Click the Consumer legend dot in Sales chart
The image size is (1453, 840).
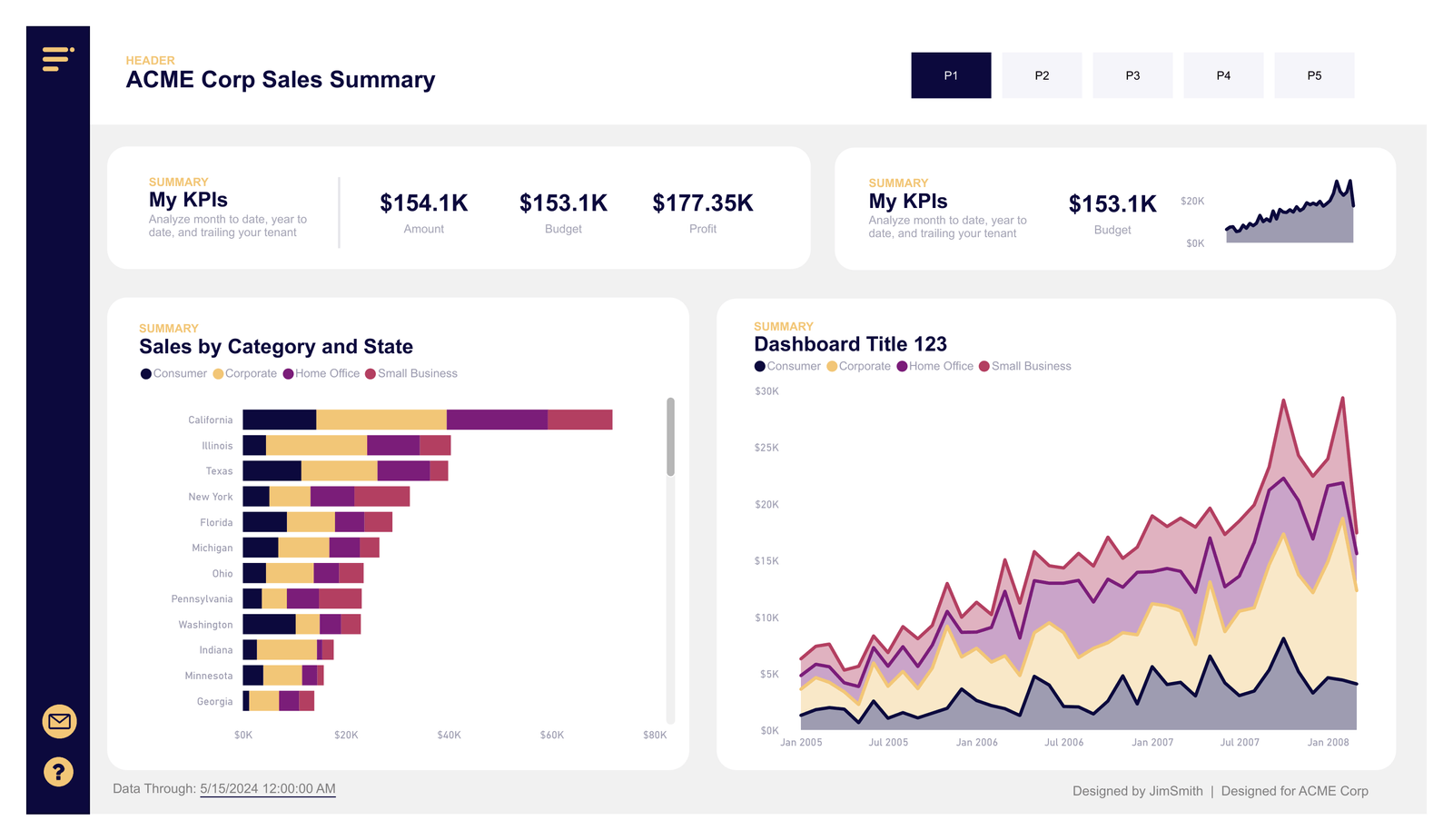tap(145, 373)
